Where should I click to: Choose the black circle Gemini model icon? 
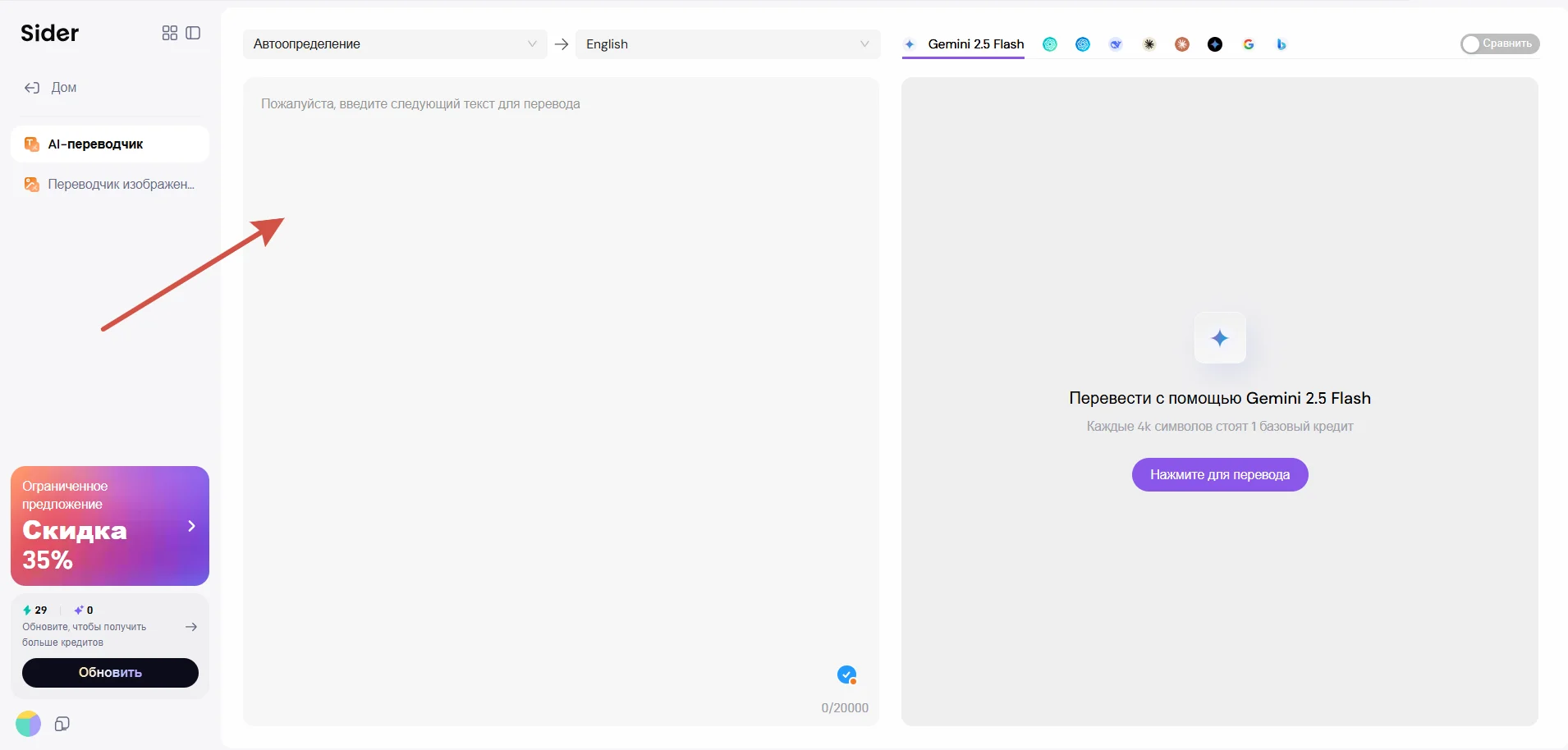1215,44
